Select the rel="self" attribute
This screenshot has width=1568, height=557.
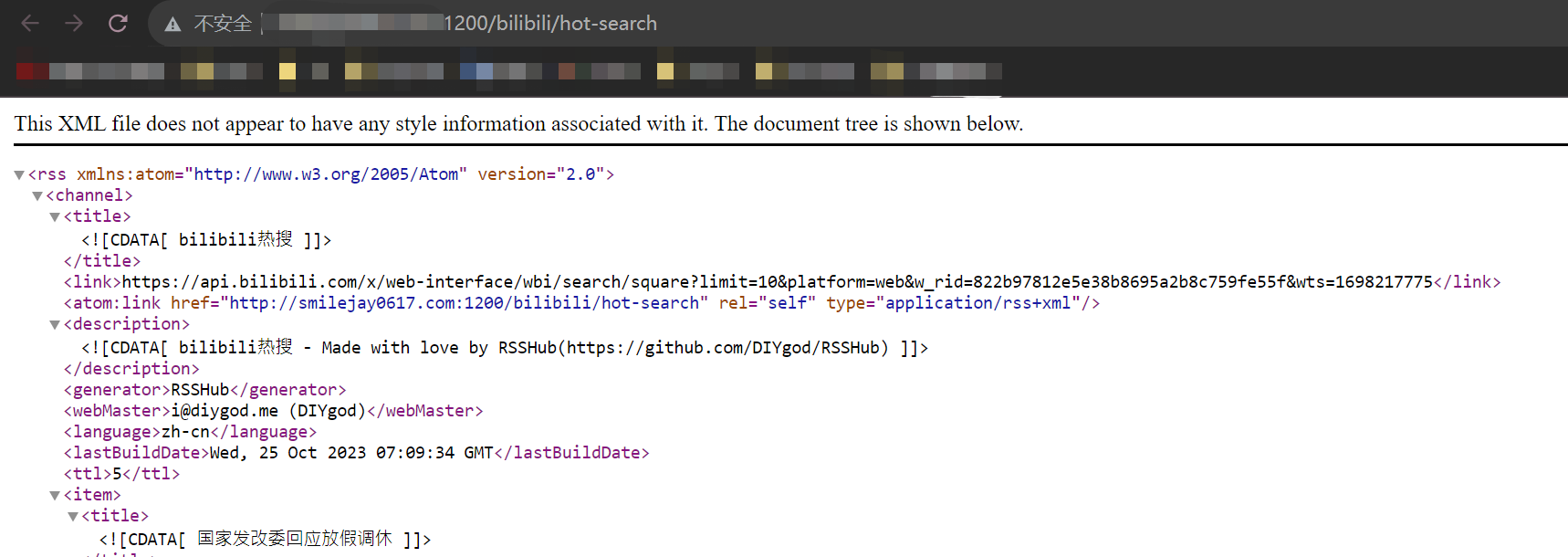(x=768, y=303)
